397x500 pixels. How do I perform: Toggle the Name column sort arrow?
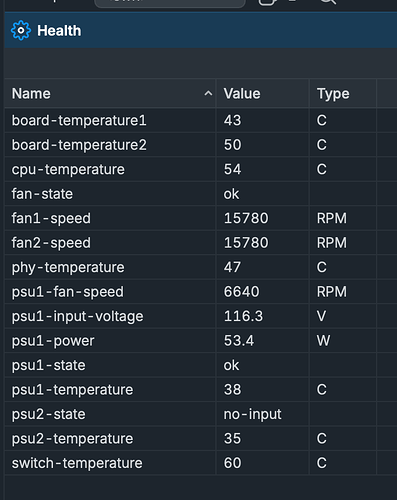(x=208, y=94)
